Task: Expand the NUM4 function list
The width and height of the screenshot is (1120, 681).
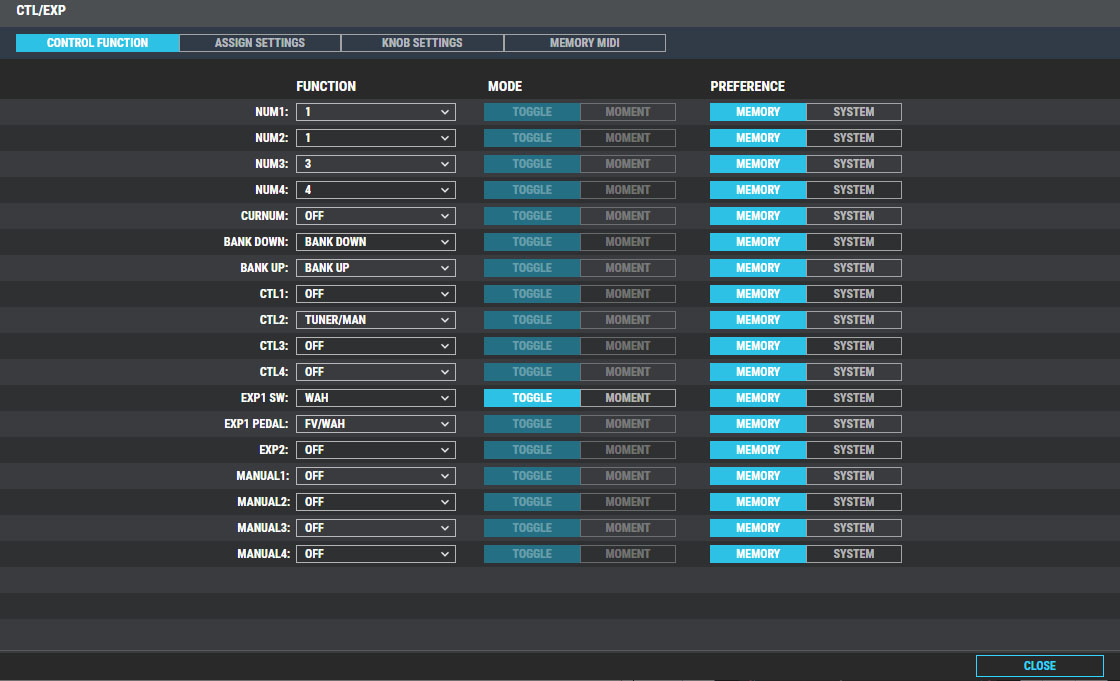Action: (376, 190)
